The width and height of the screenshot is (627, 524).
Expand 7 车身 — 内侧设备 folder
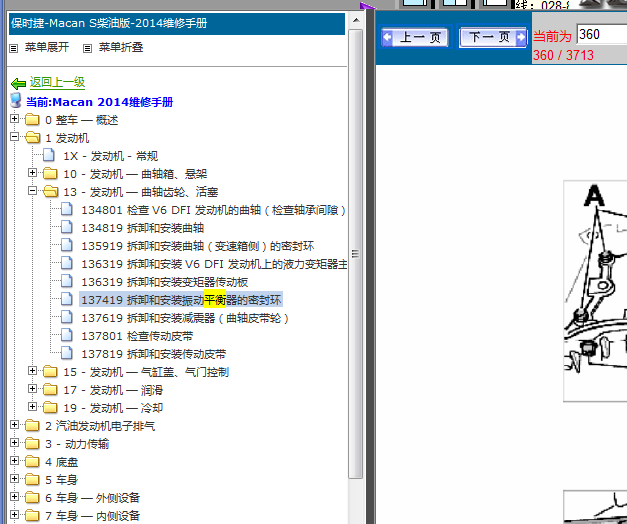[x=14, y=515]
